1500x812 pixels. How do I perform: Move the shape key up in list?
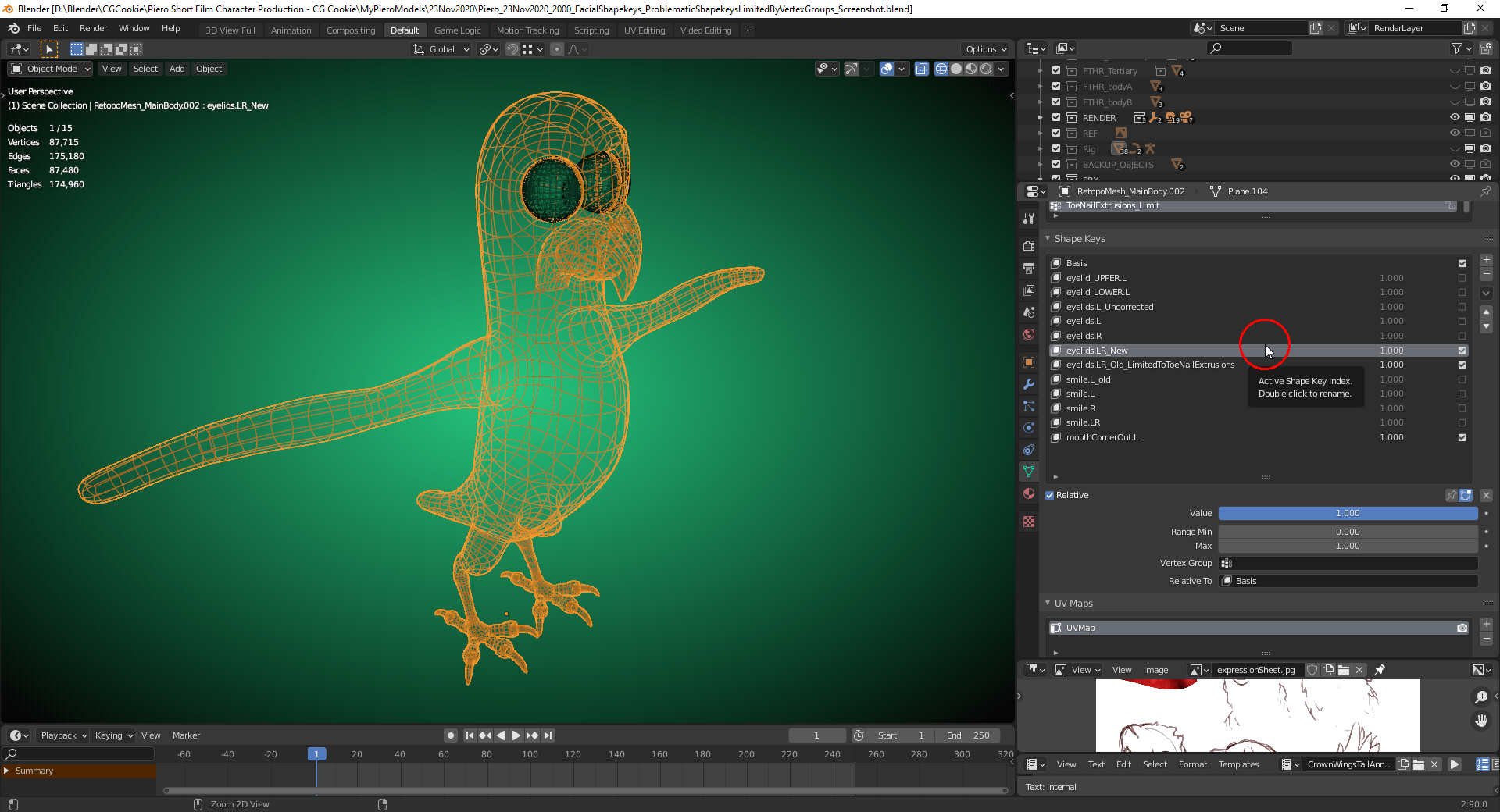[x=1486, y=312]
